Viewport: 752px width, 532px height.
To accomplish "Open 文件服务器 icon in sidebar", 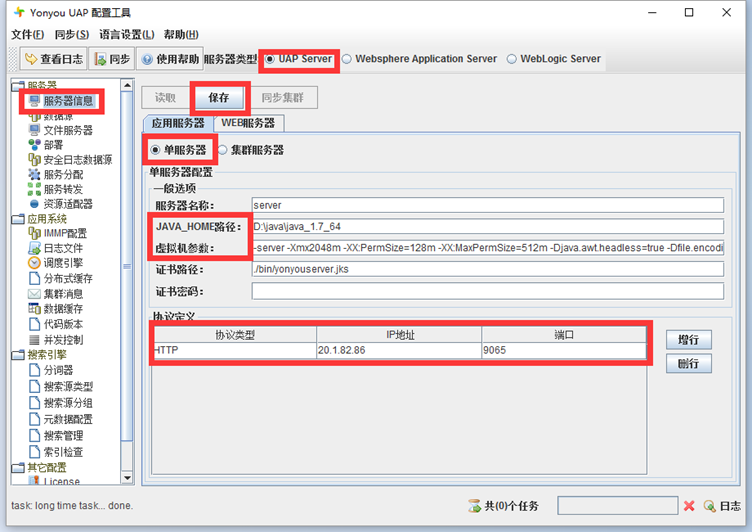I will pos(35,130).
